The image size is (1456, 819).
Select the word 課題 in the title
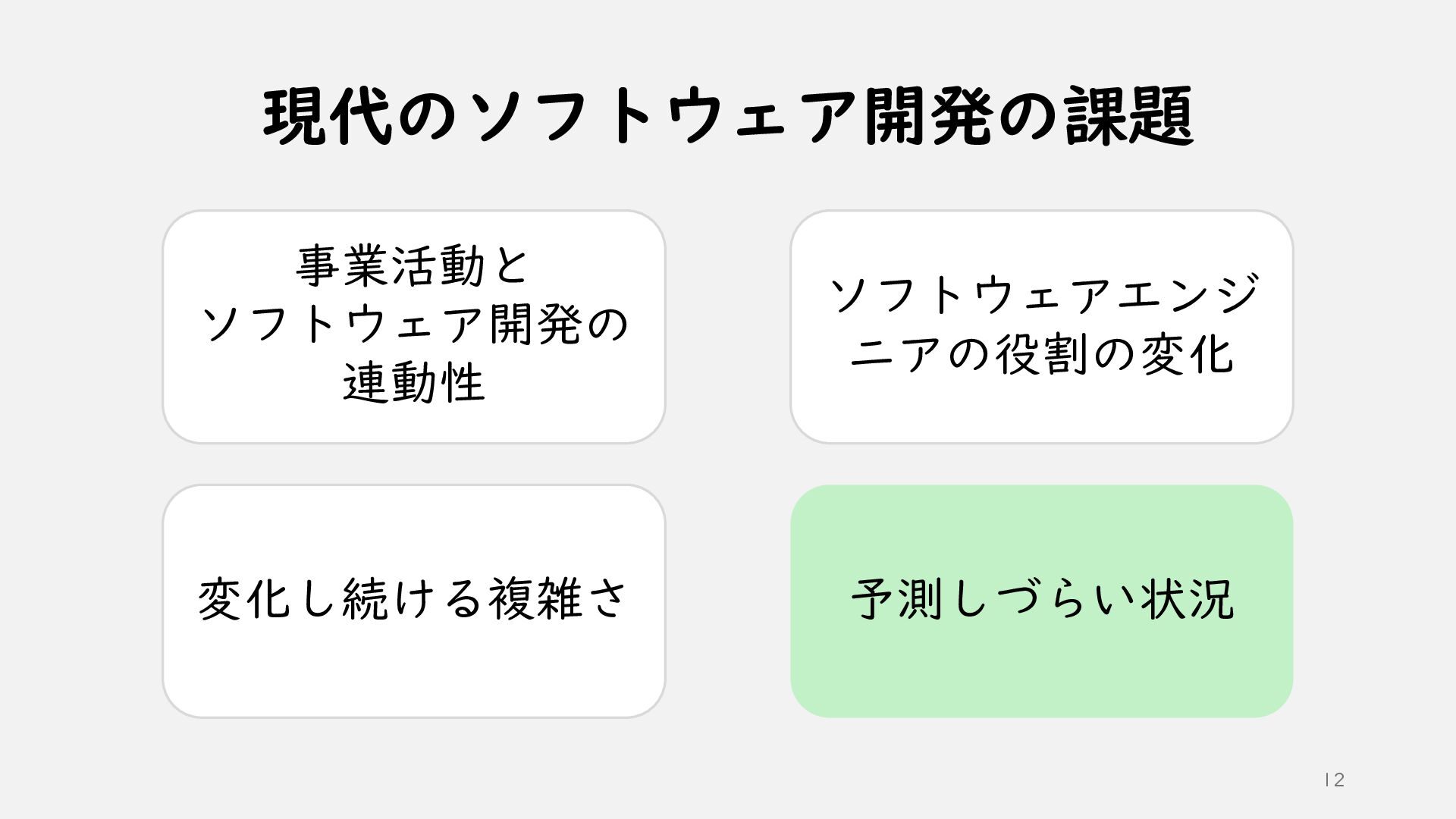pos(1128,117)
